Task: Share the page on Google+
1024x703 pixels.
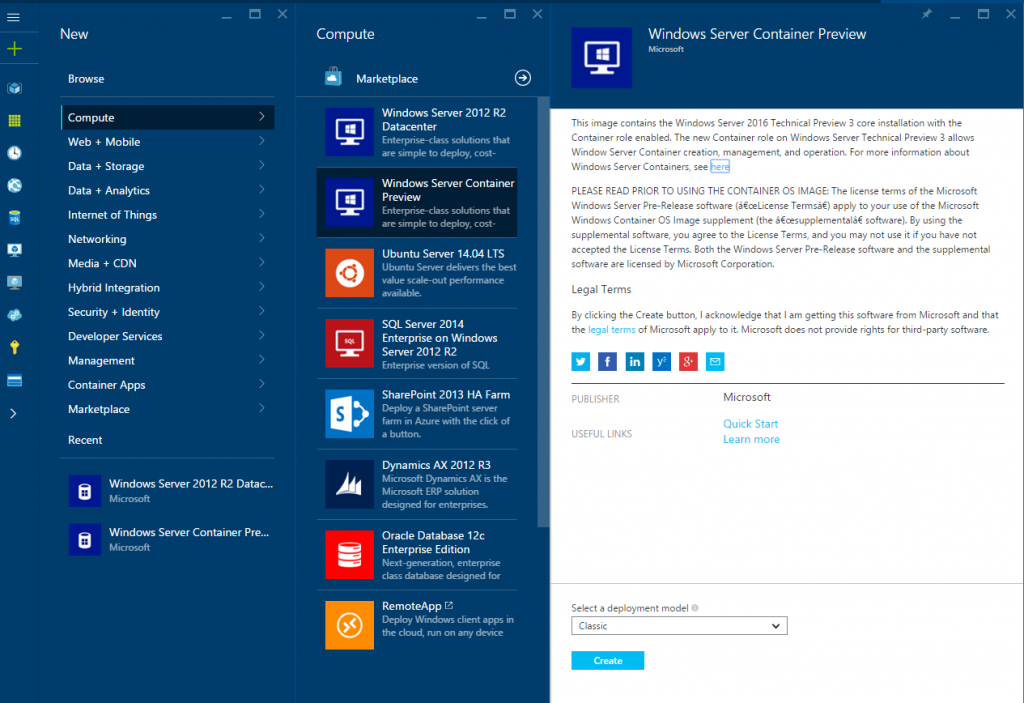Action: (687, 361)
